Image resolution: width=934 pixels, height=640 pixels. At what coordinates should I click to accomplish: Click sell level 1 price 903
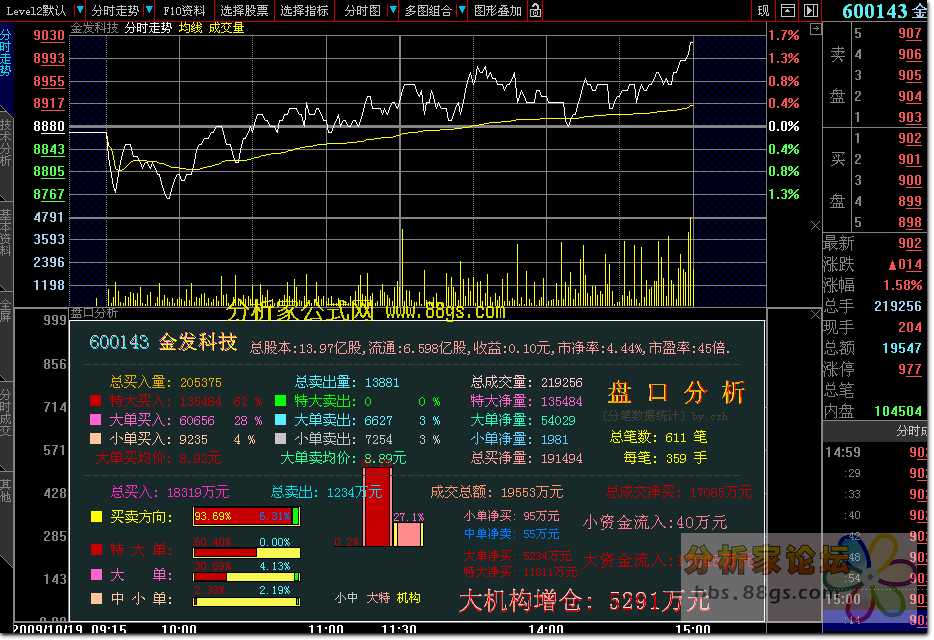click(910, 117)
